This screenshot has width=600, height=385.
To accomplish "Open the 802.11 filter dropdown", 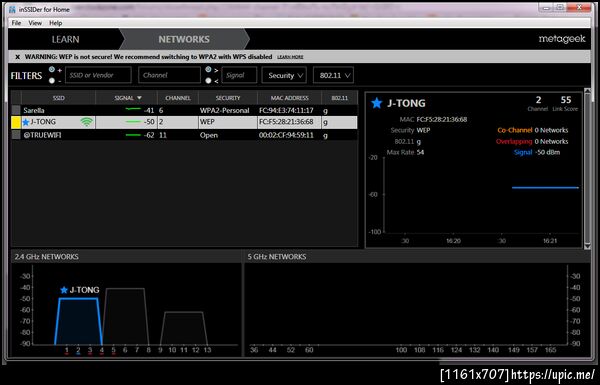I will [x=333, y=75].
